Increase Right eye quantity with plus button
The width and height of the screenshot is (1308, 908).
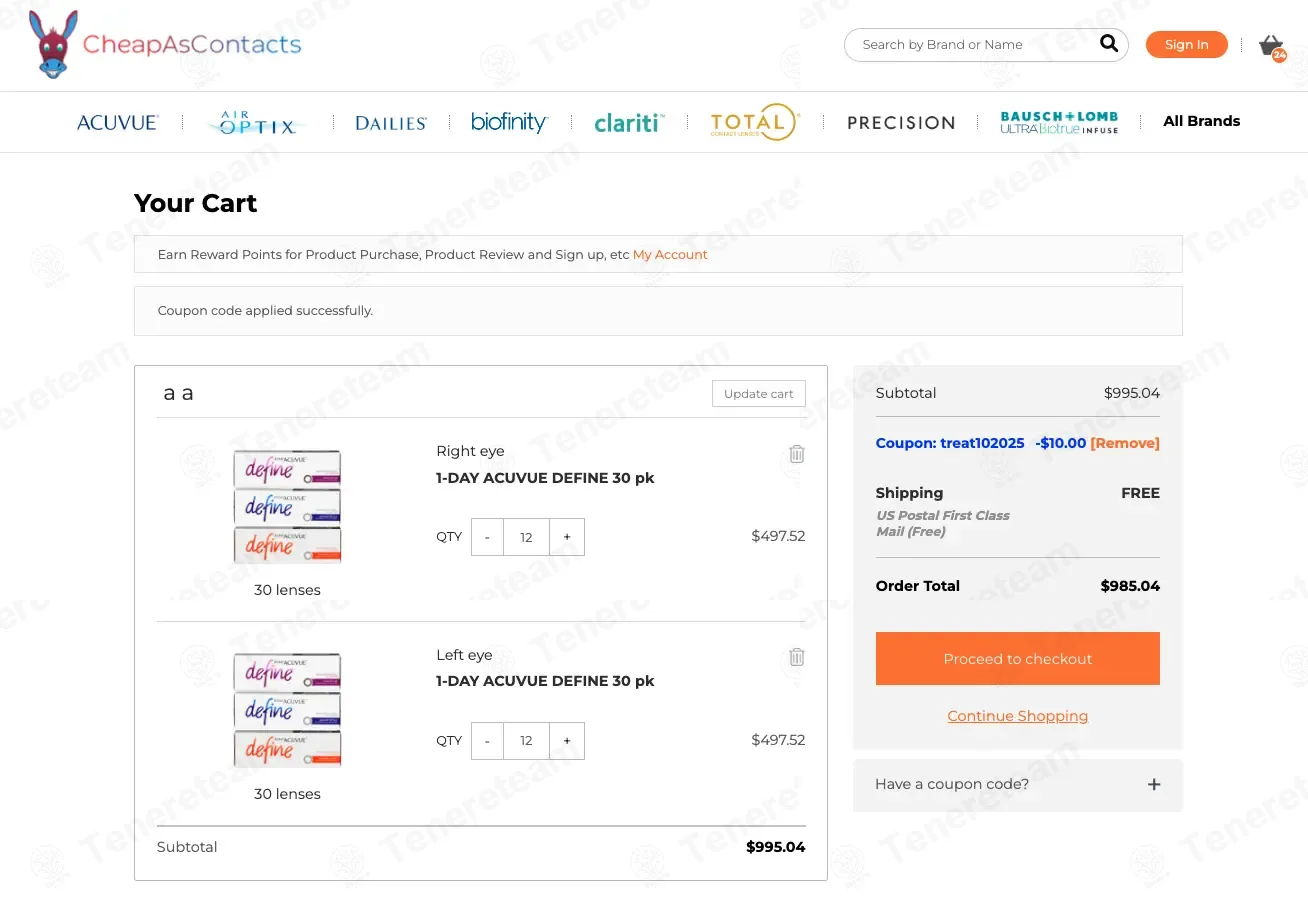tap(567, 537)
